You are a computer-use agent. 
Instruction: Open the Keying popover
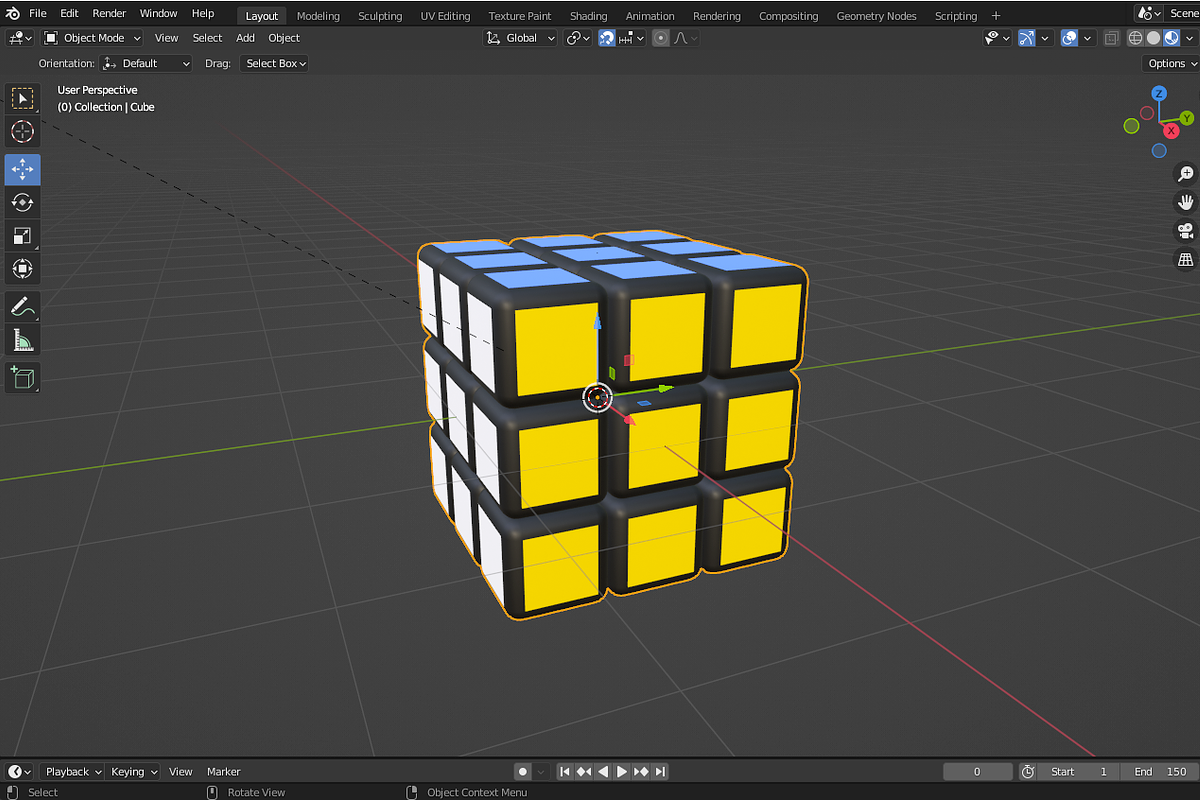(x=134, y=772)
